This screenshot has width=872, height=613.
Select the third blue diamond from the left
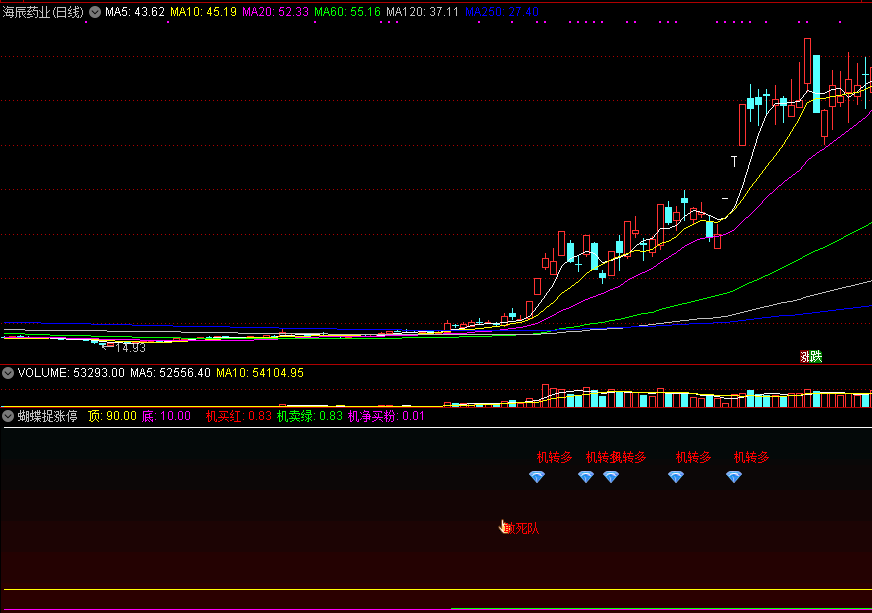pos(611,477)
